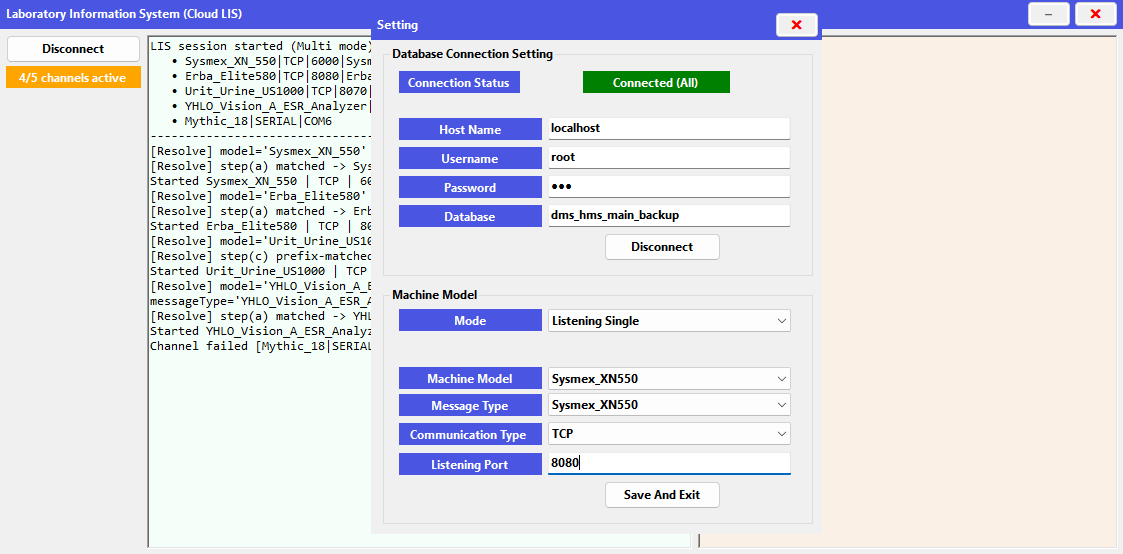Click the Connection Status label
The image size is (1123, 554).
[x=459, y=82]
